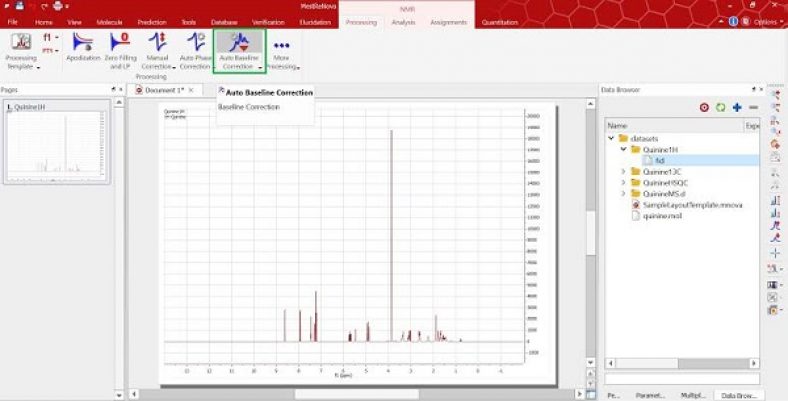Open Processing Template dropdown arrow

[39, 67]
